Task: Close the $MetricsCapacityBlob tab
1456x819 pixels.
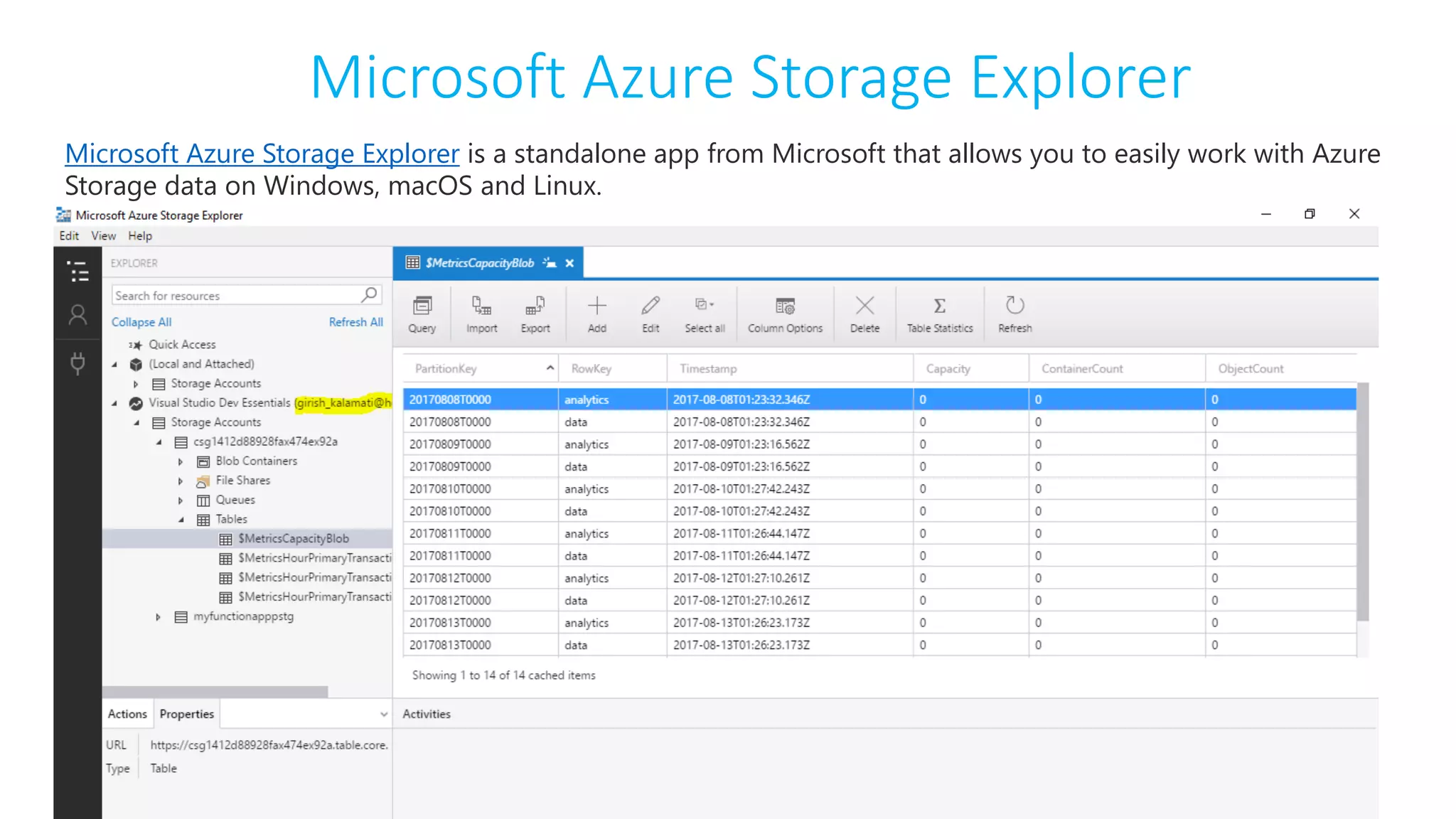Action: coord(569,263)
